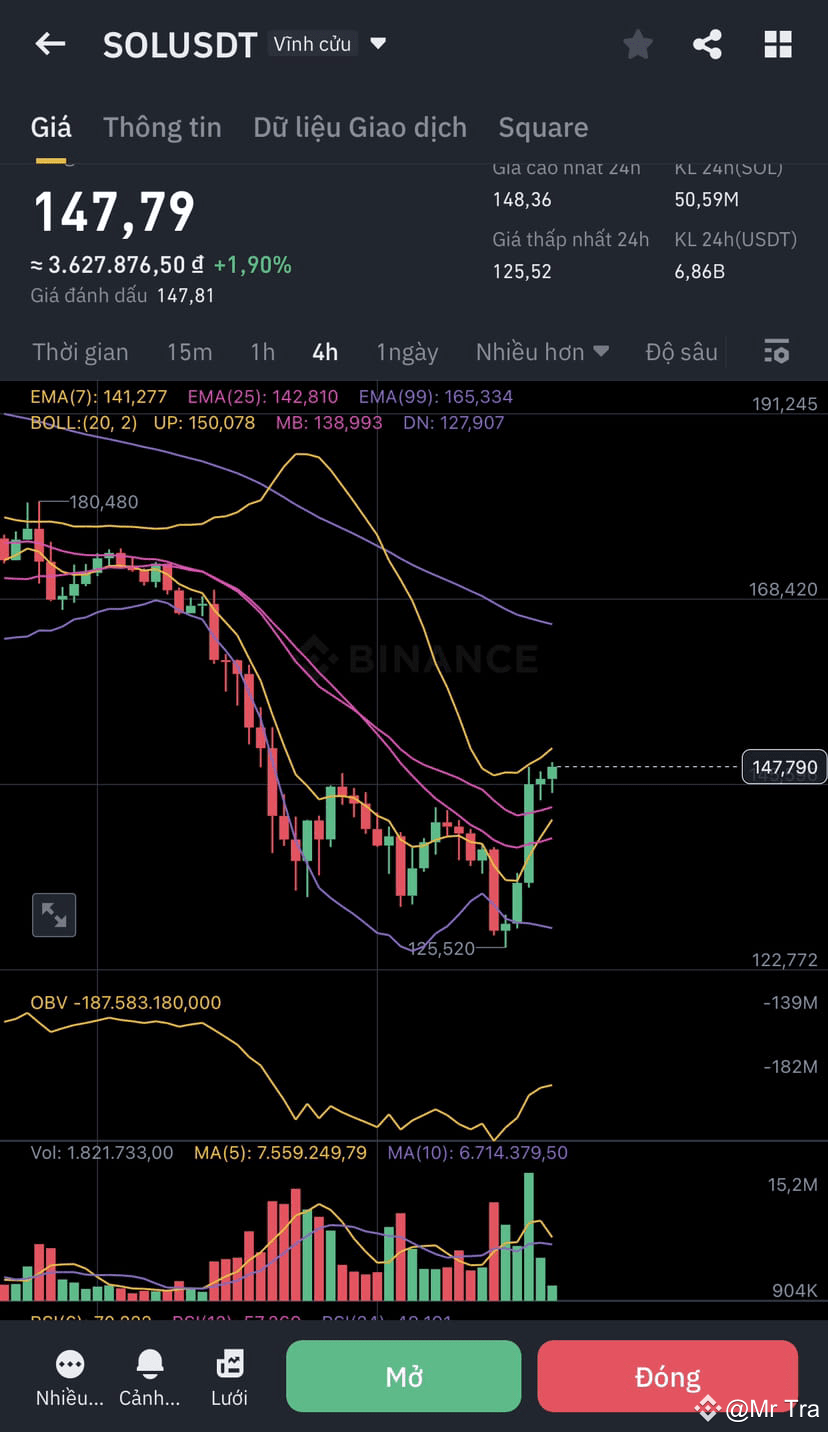Select the Dữ liệu Giao dịch tab
828x1432 pixels.
pos(360,127)
